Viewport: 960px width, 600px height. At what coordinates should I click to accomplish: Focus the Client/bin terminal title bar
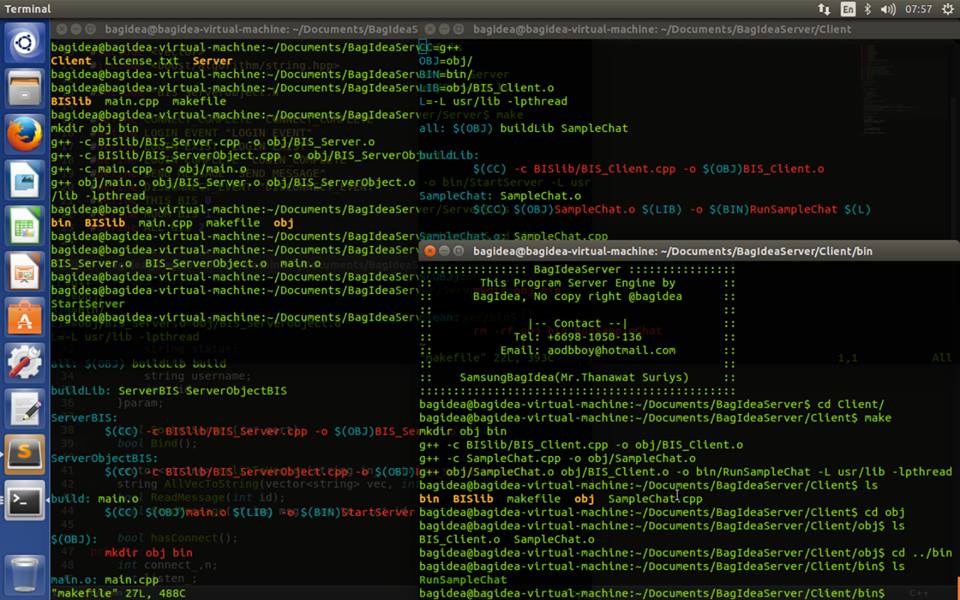pos(680,251)
